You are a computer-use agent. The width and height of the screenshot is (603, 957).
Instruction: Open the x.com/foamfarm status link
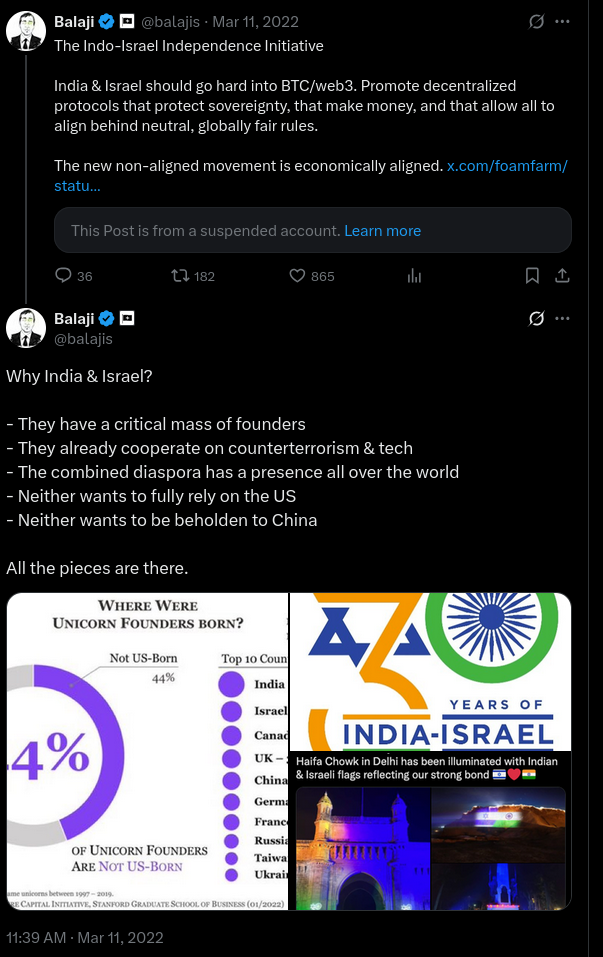(506, 166)
